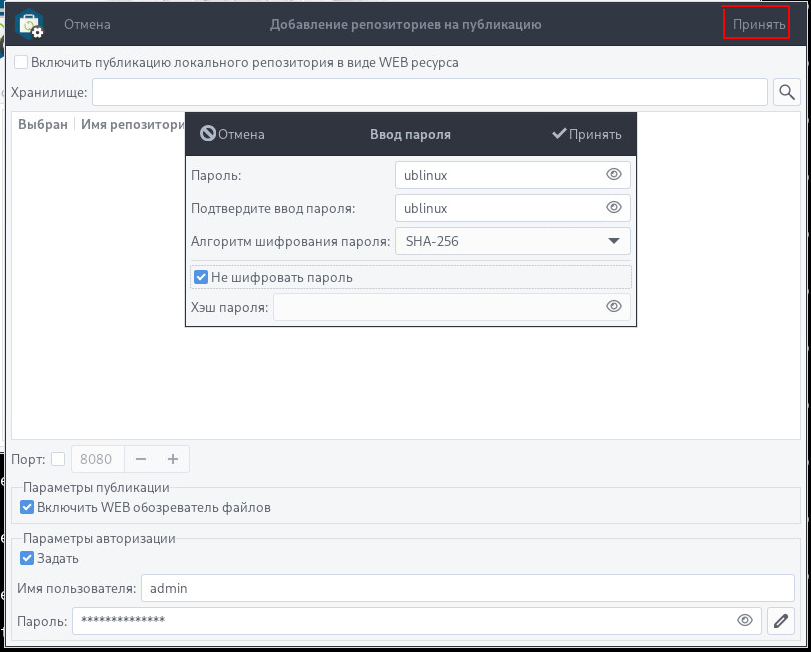Show password with eye icon in Пароль field
This screenshot has height=652, width=811.
pos(613,175)
